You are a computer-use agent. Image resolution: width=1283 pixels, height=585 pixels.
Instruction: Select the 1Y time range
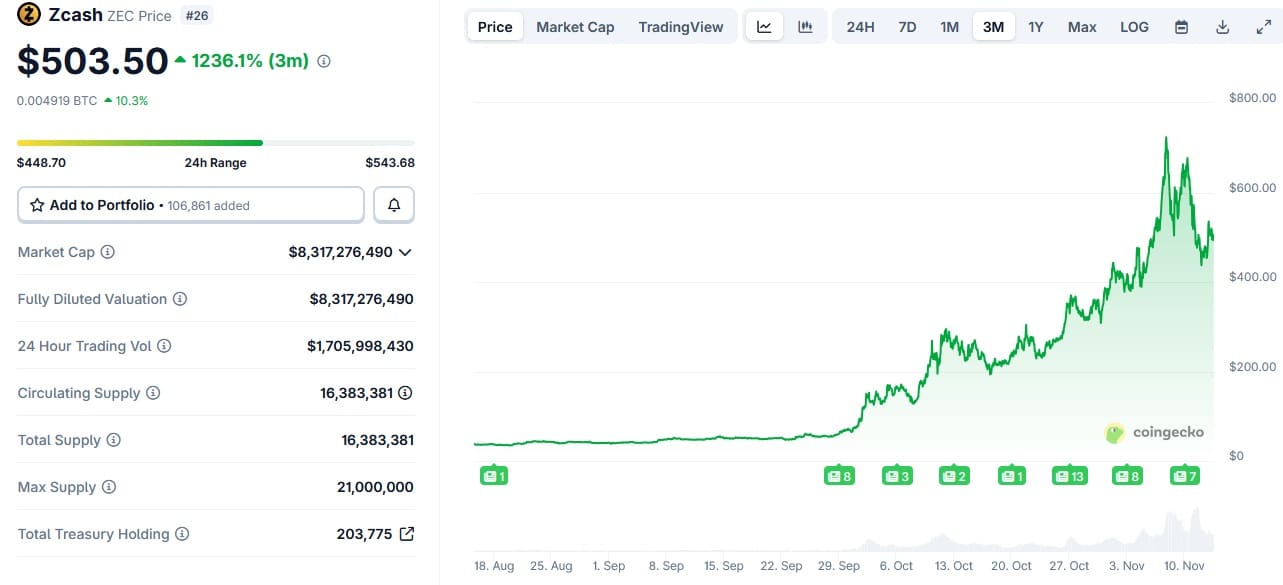tap(1036, 27)
